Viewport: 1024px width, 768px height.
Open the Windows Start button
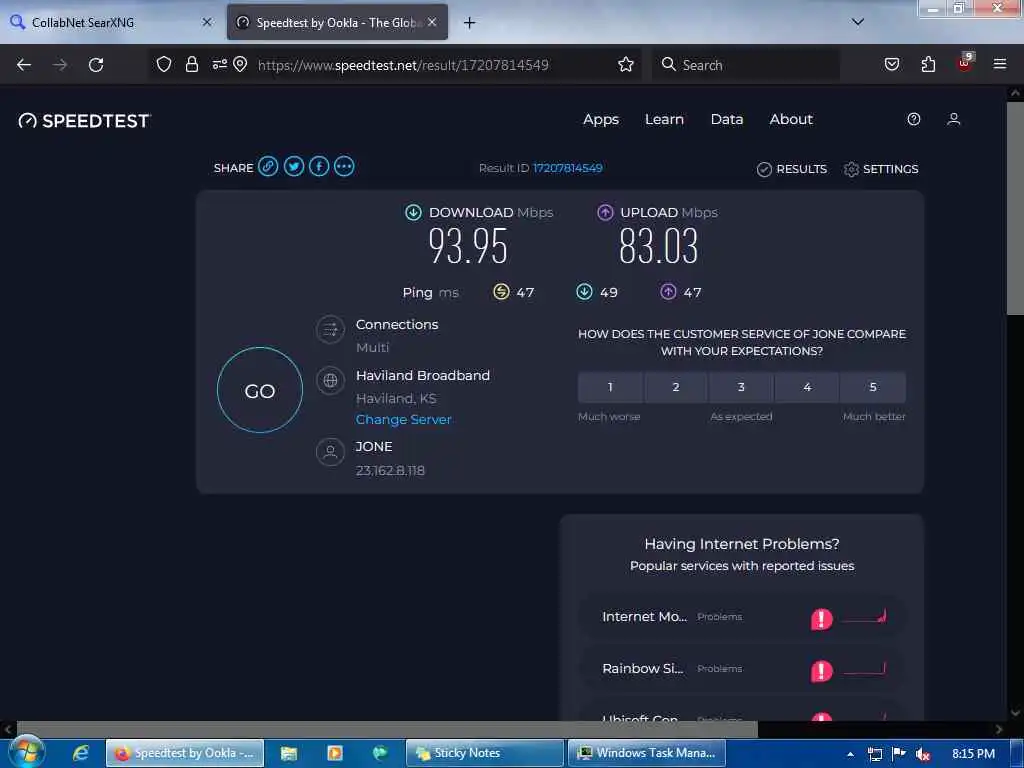[x=25, y=753]
